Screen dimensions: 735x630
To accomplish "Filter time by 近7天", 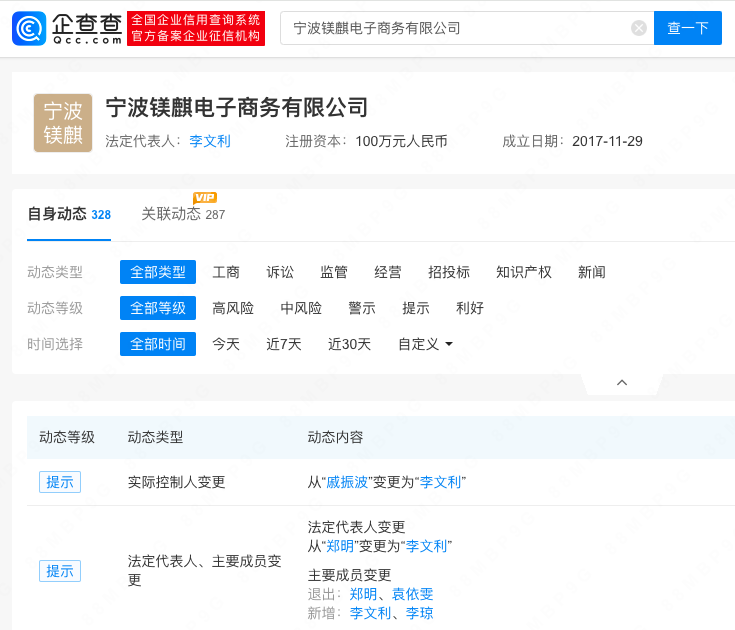I will coord(284,344).
